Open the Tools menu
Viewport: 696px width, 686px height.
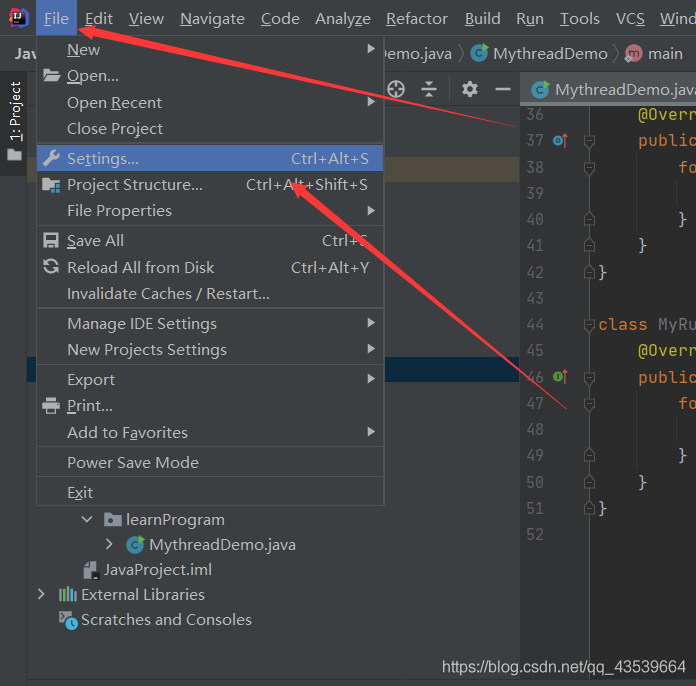580,19
